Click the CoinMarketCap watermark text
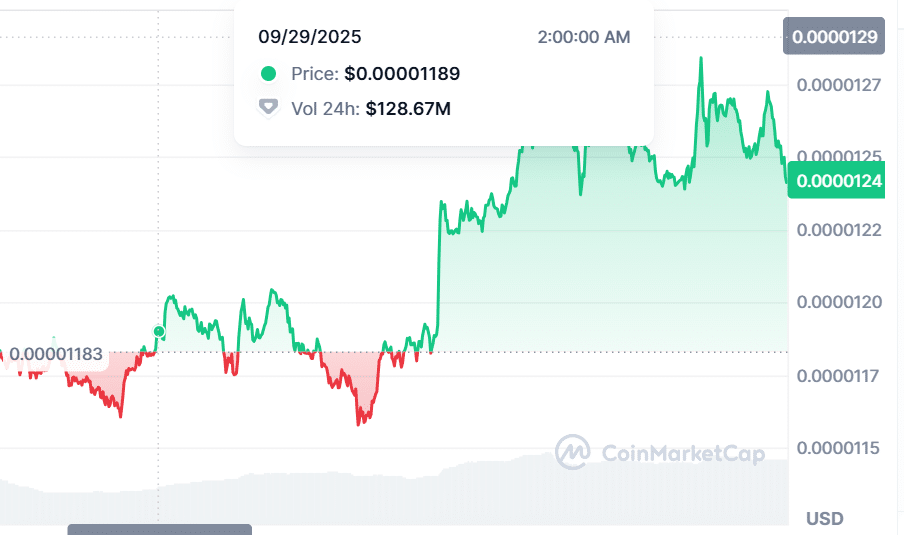The image size is (904, 535). (x=683, y=454)
